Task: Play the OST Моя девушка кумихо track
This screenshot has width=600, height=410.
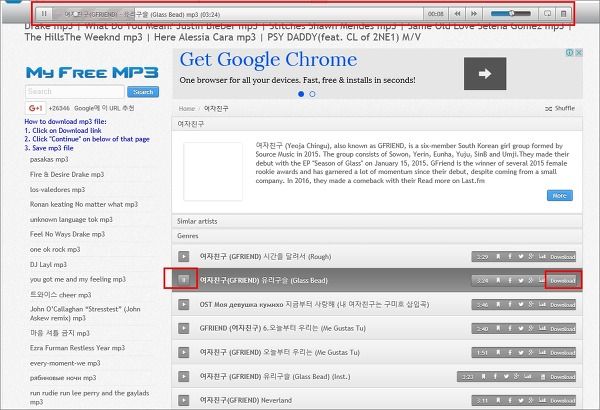Action: tap(184, 304)
